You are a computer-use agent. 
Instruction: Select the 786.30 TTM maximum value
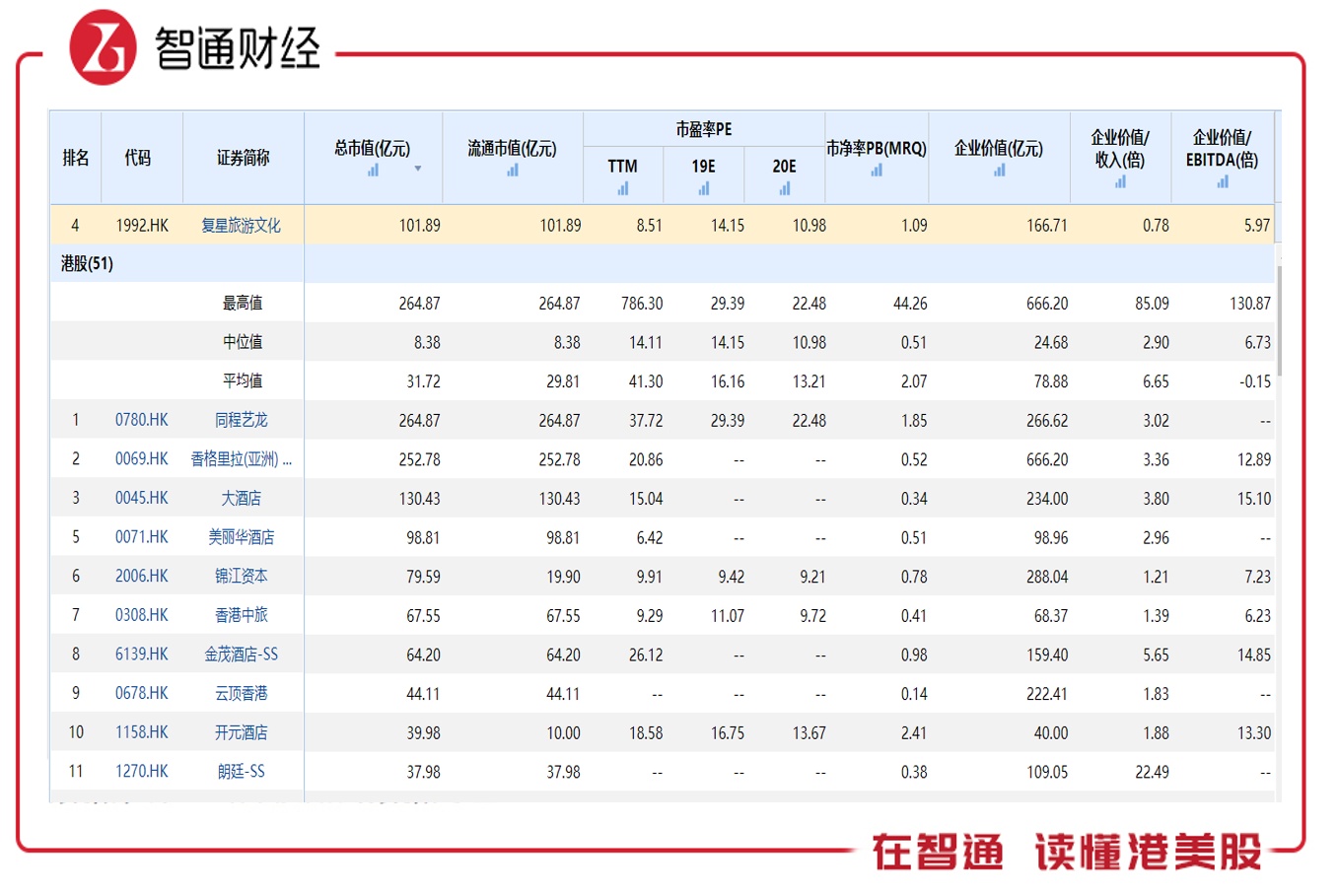[642, 304]
